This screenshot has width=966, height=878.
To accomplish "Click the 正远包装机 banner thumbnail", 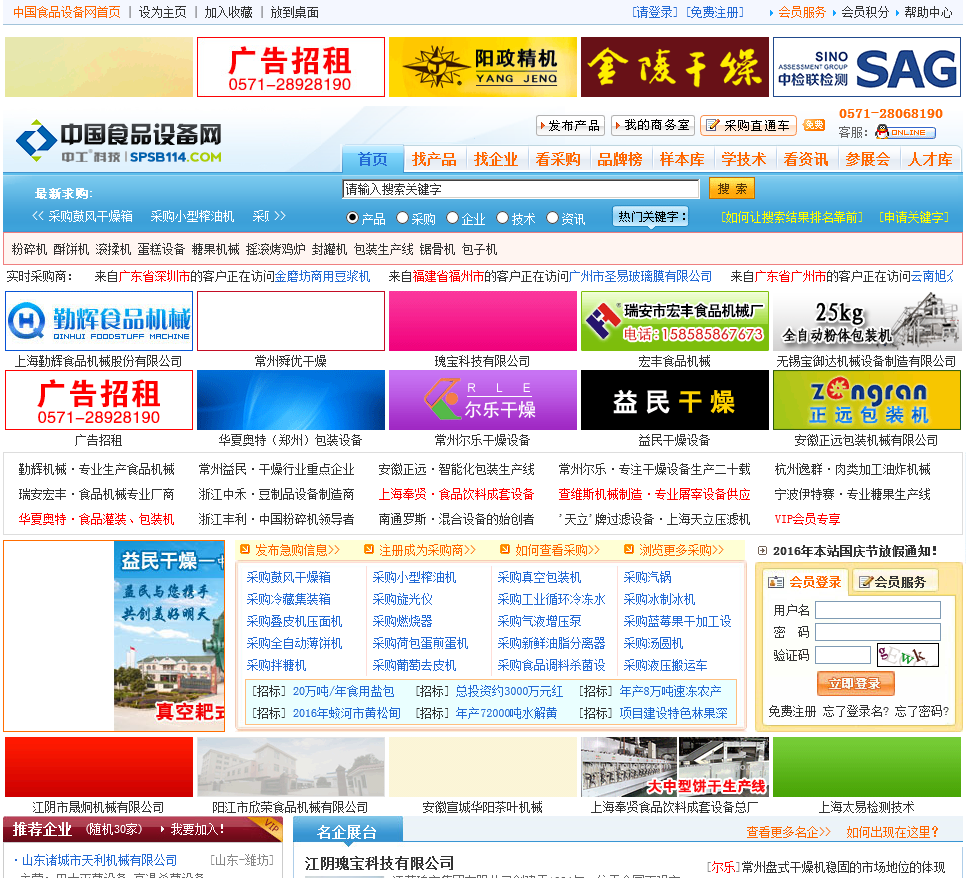I will pos(866,400).
